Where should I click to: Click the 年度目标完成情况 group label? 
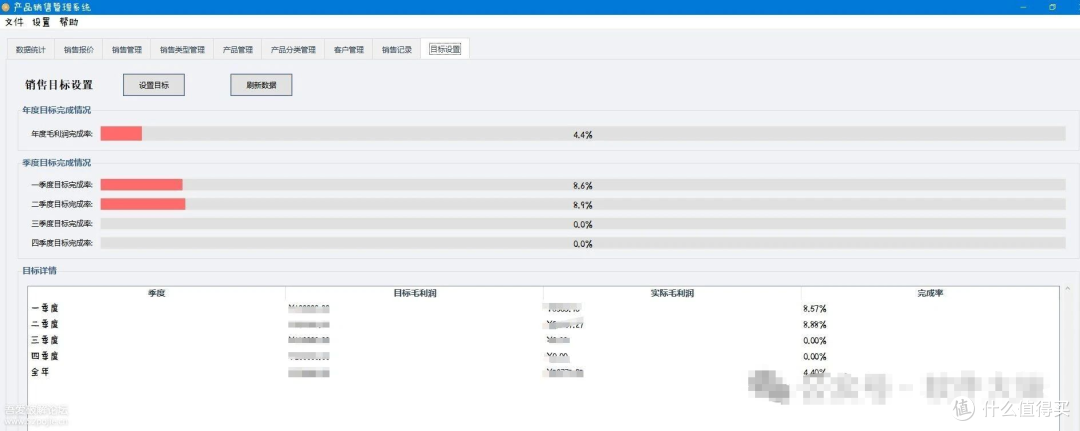tap(56, 110)
